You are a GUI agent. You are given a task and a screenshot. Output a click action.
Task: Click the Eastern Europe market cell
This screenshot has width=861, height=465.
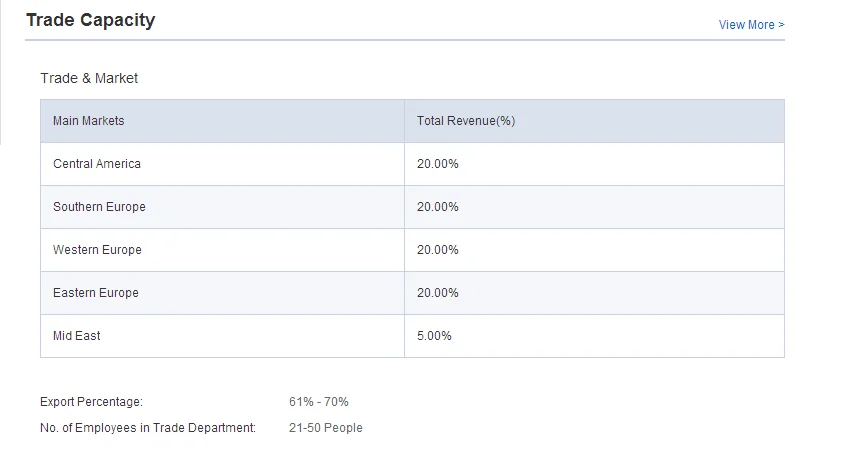coord(96,293)
